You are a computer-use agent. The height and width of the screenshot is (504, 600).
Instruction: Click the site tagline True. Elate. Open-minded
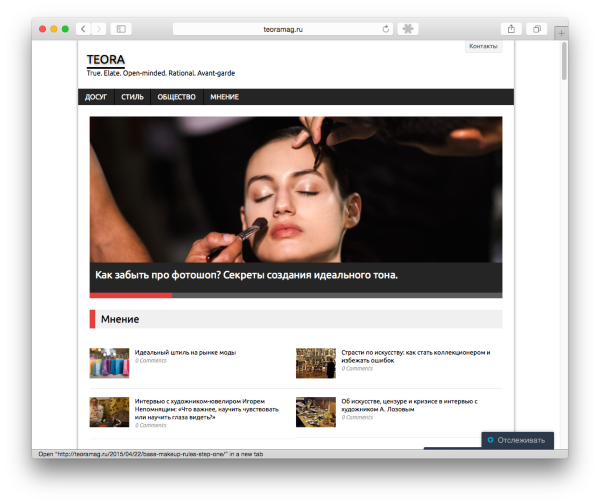point(161,73)
